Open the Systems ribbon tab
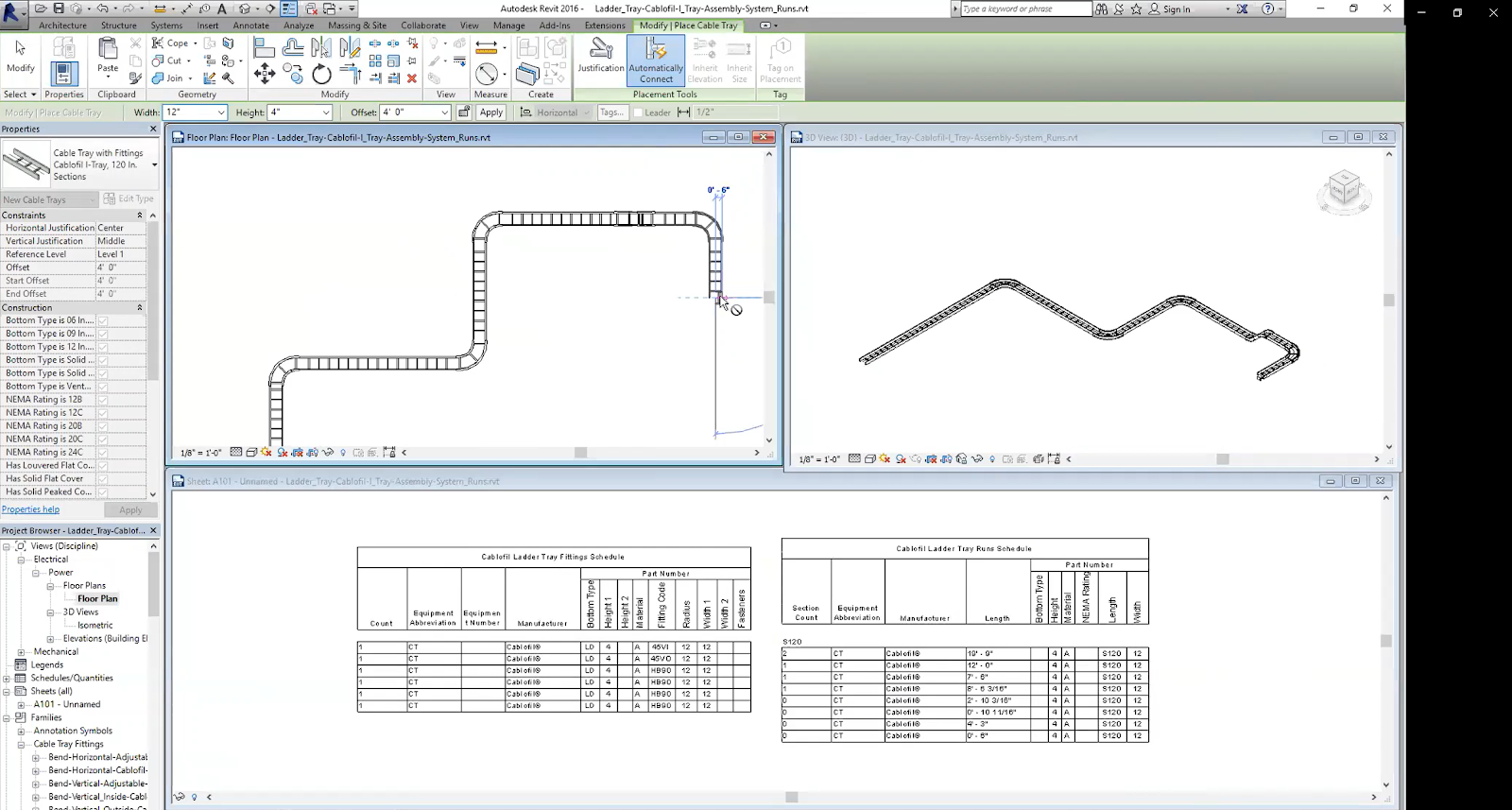Screen dimensions: 1512x810 [166, 26]
